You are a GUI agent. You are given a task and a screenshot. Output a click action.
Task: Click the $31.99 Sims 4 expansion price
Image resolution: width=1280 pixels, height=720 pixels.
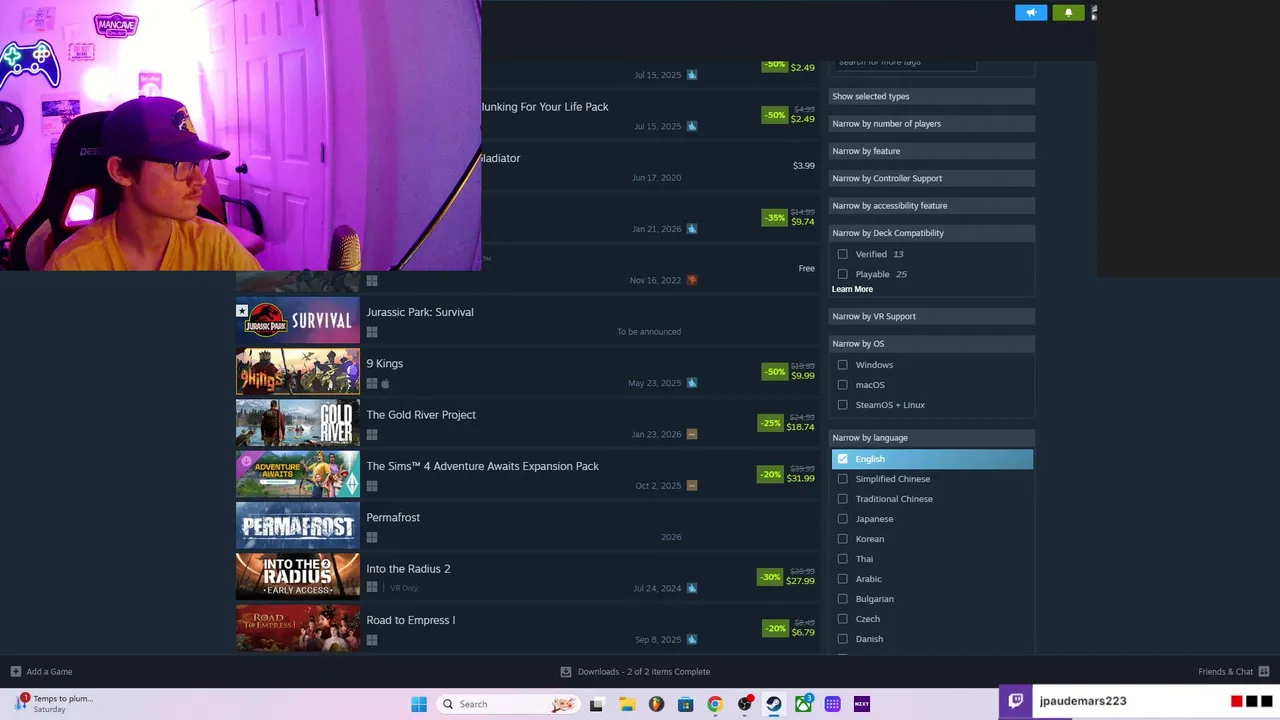(800, 478)
